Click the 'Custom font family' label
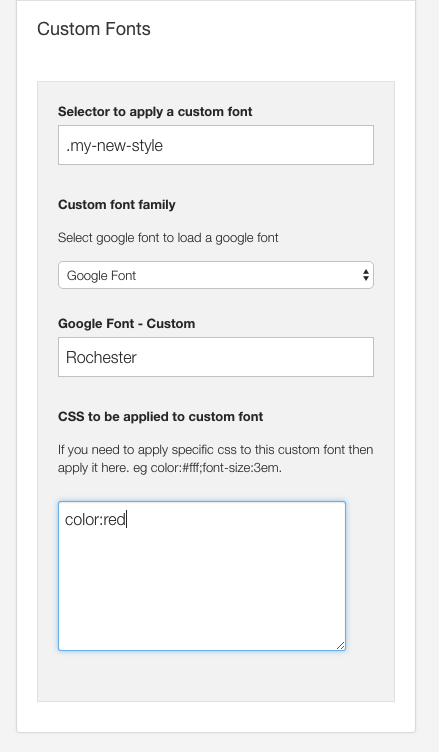The width and height of the screenshot is (439, 752). tap(117, 205)
